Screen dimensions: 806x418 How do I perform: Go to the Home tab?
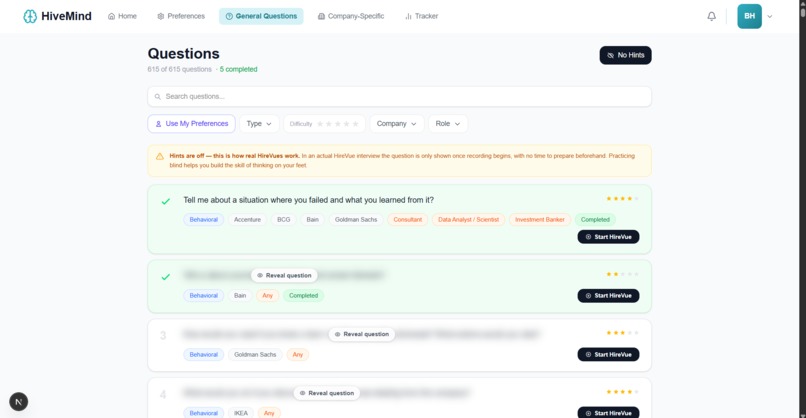(122, 16)
